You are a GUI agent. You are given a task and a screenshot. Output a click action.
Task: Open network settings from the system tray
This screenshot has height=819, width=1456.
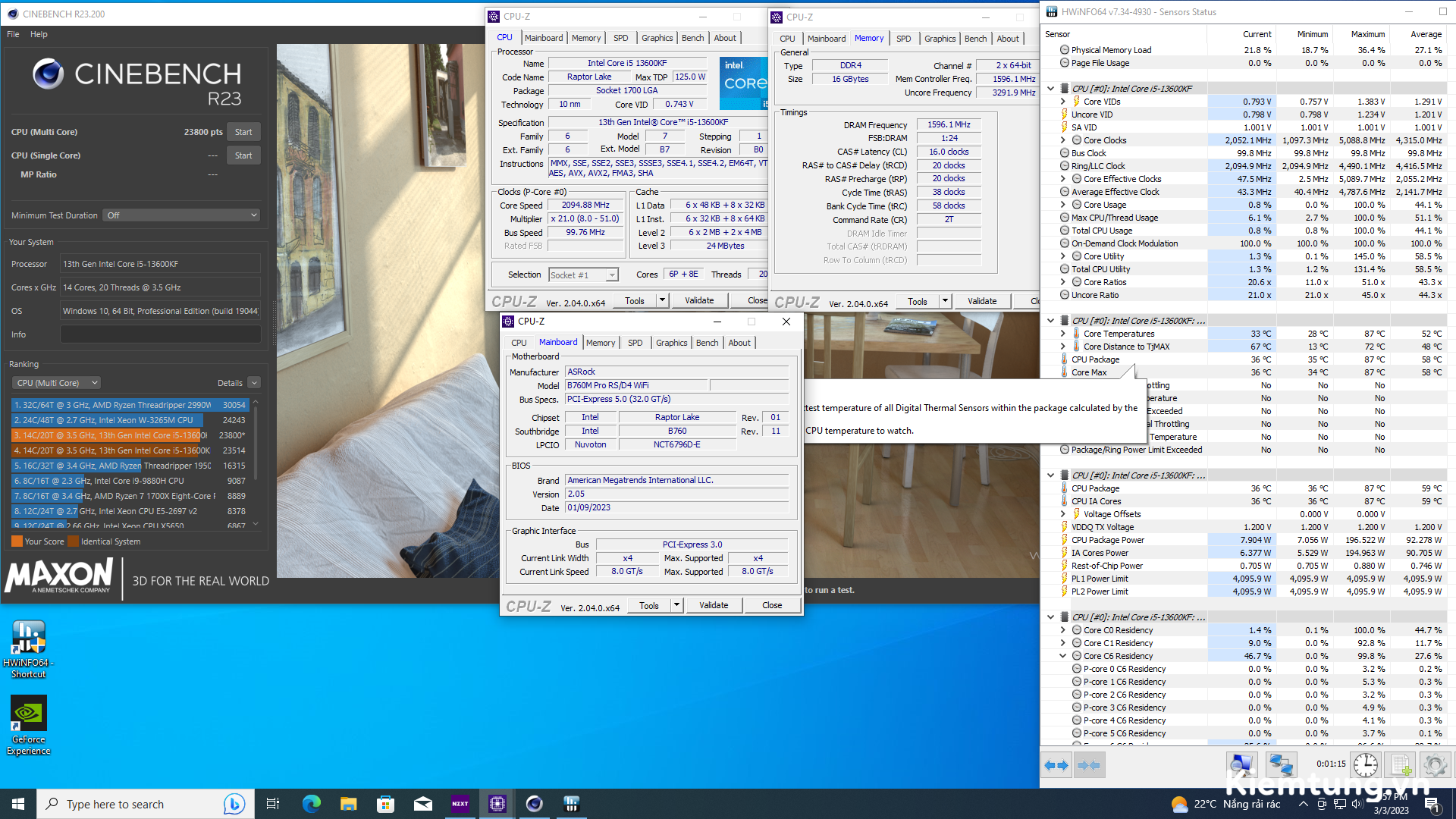pyautogui.click(x=1340, y=804)
